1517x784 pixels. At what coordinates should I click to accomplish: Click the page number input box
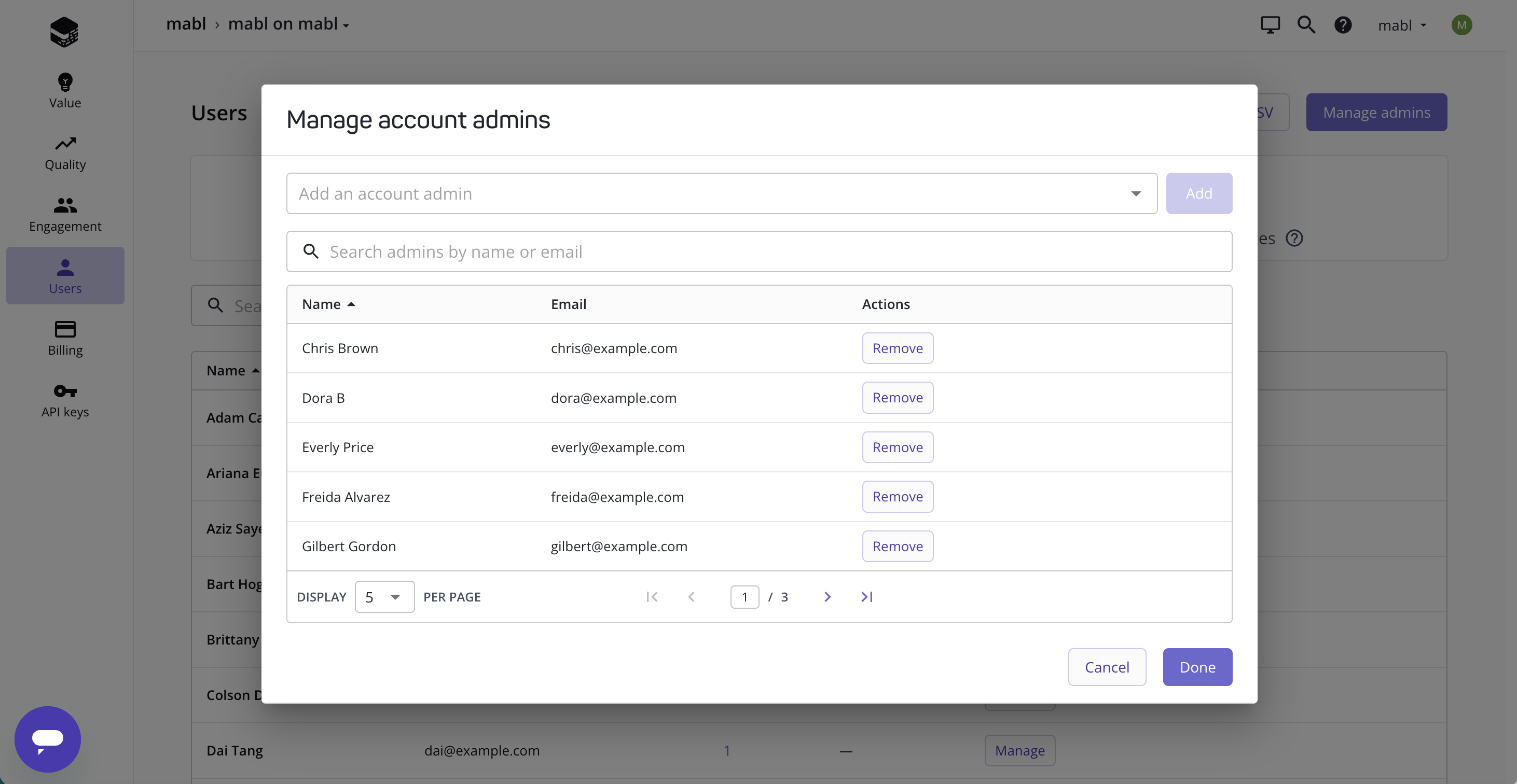[744, 597]
